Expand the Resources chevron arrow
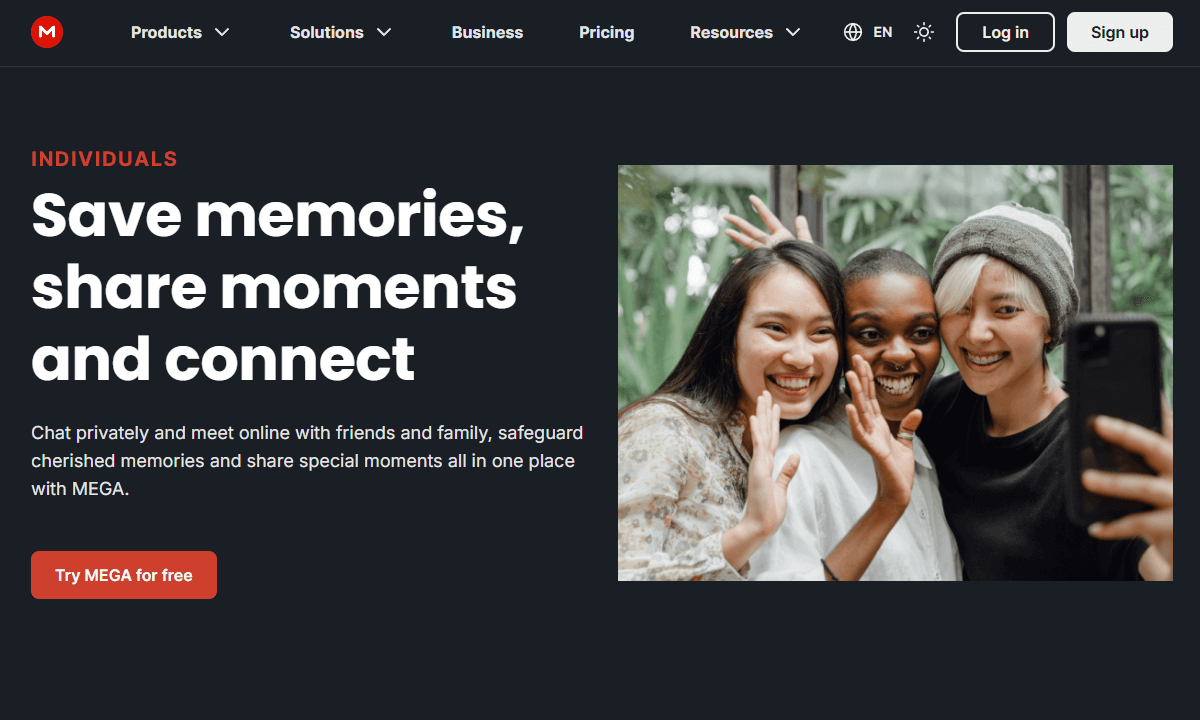Screen dimensions: 1200x720 pos(793,32)
